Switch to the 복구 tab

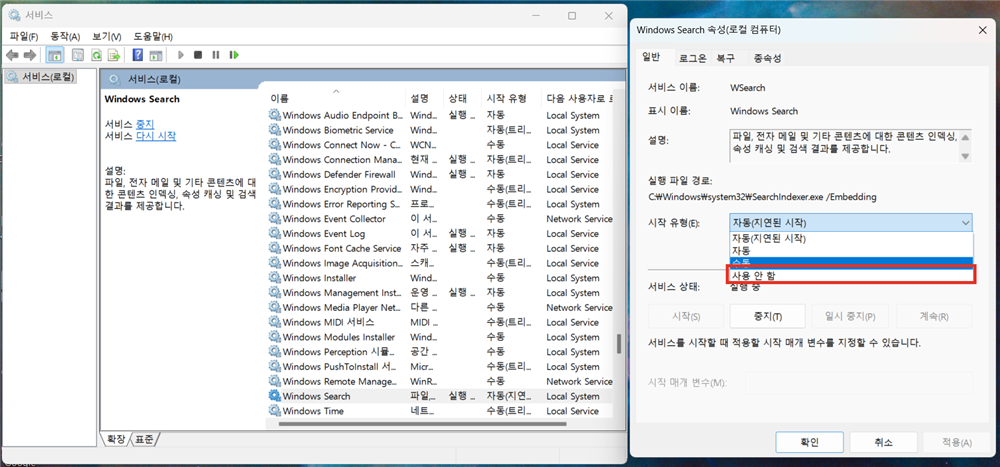click(725, 58)
